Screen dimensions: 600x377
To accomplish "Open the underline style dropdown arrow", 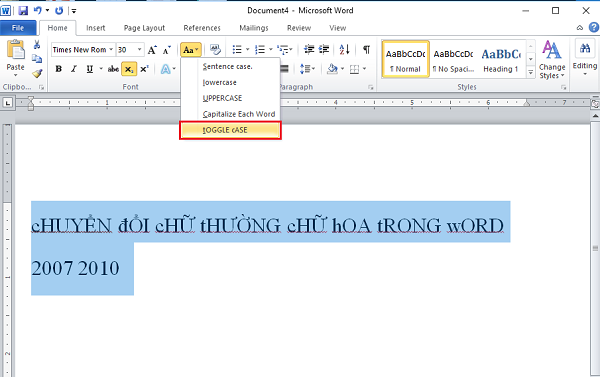I will 101,69.
